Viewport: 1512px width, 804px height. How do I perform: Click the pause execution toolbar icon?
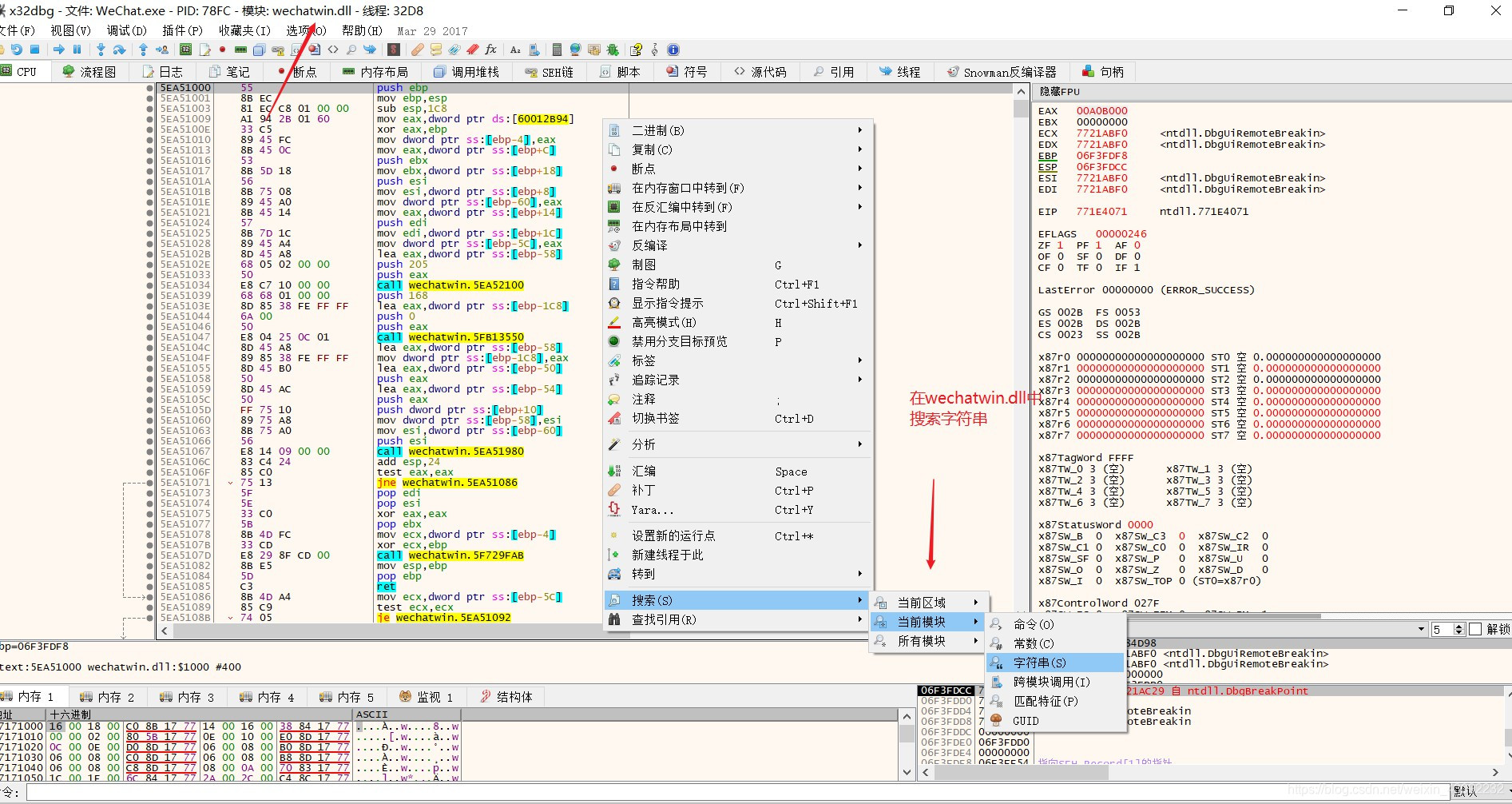pos(77,50)
